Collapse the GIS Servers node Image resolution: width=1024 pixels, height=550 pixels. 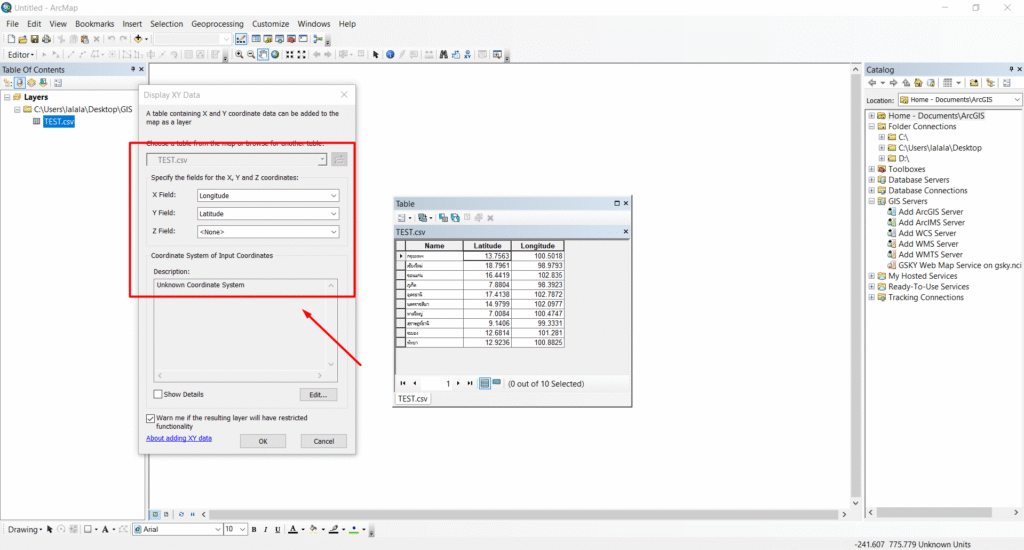tap(871, 201)
